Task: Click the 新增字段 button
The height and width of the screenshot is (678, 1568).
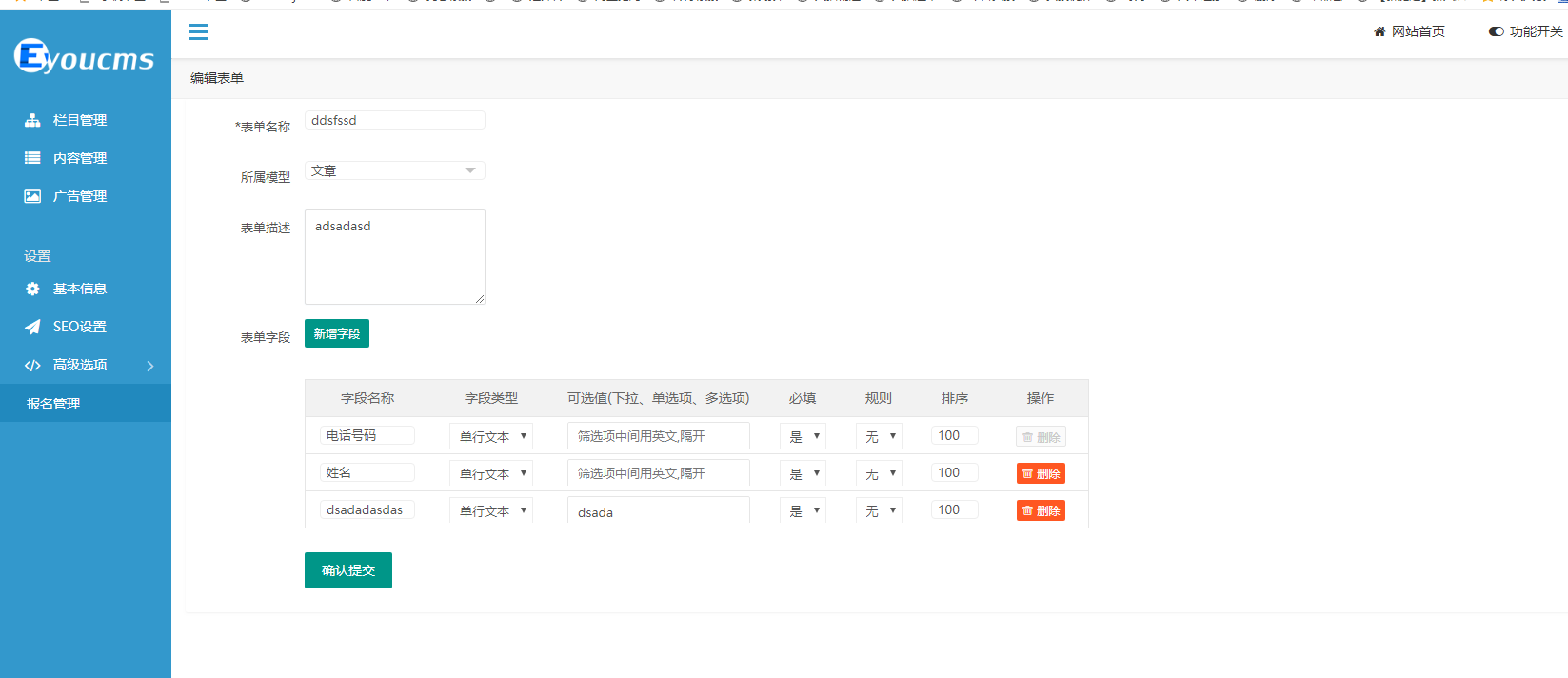Action: pyautogui.click(x=337, y=333)
